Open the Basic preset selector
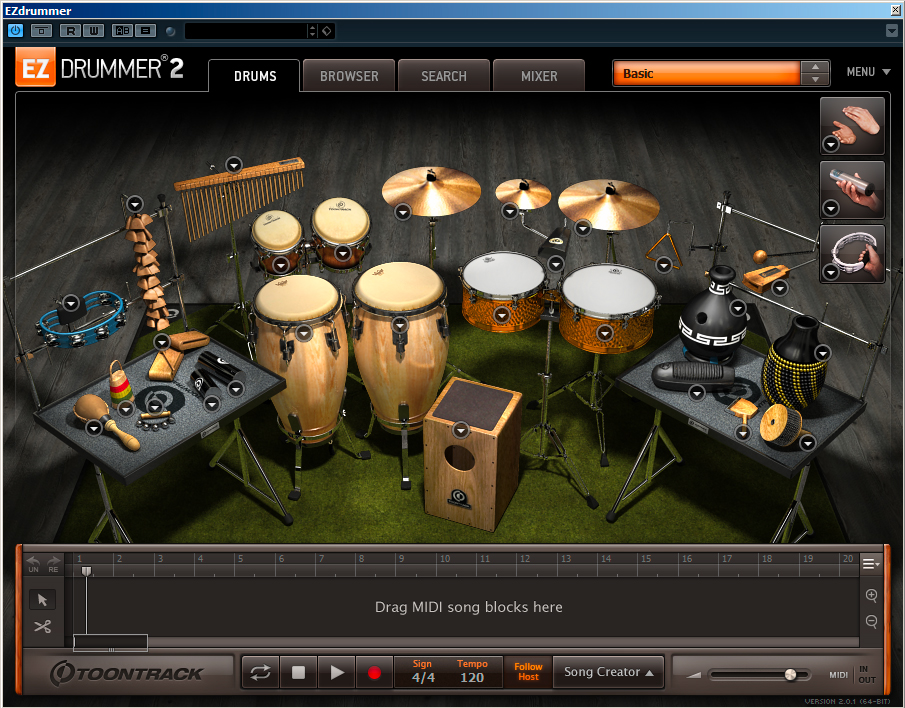 [706, 73]
